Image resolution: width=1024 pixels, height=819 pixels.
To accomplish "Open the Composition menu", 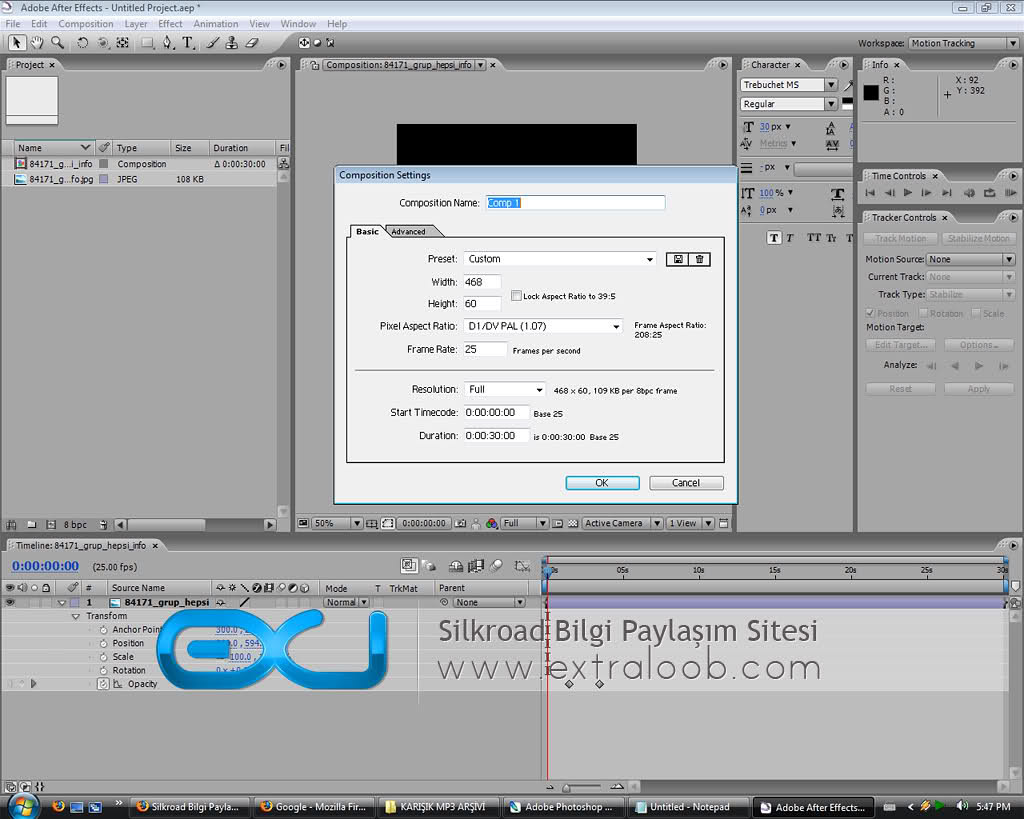I will [x=86, y=24].
